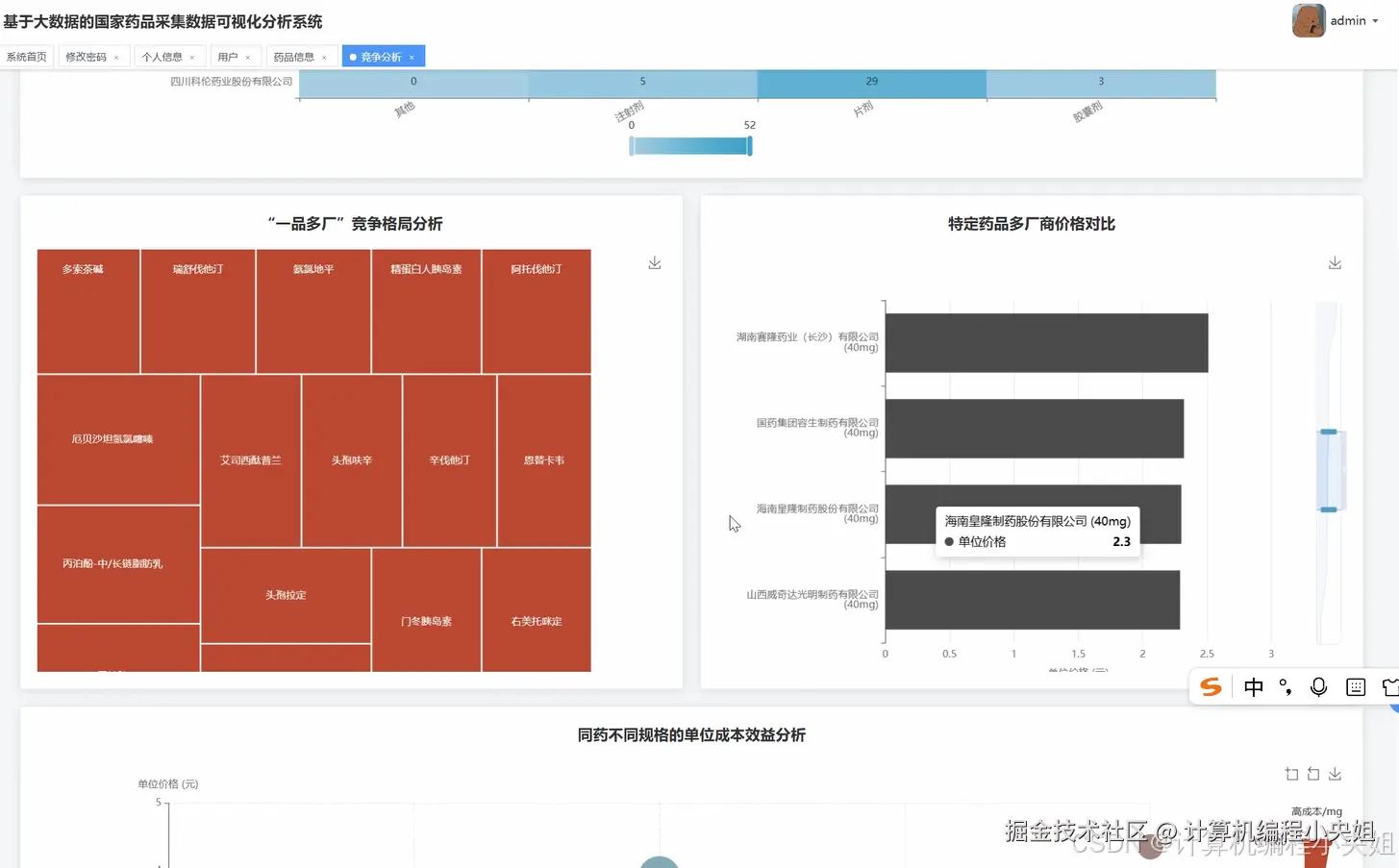Open the Sogou input method menu
This screenshot has width=1399, height=868.
(1210, 687)
